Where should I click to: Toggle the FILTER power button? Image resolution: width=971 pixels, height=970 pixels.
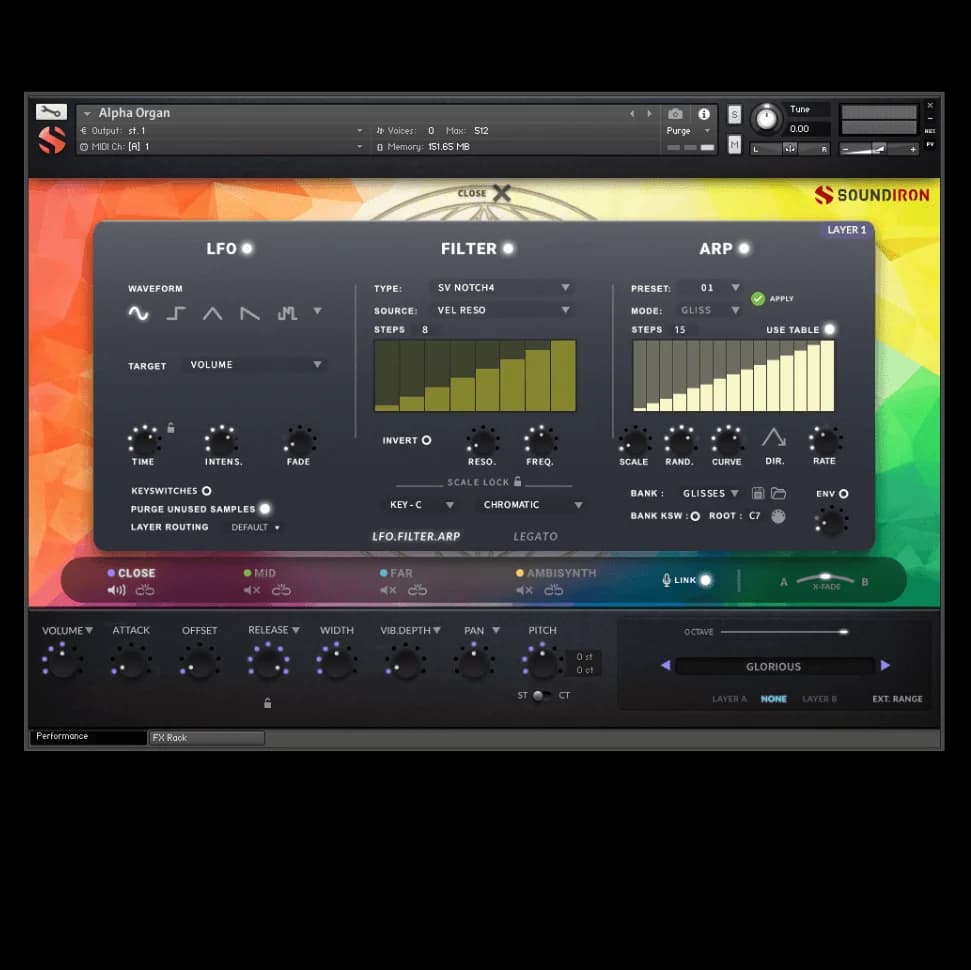(x=508, y=248)
